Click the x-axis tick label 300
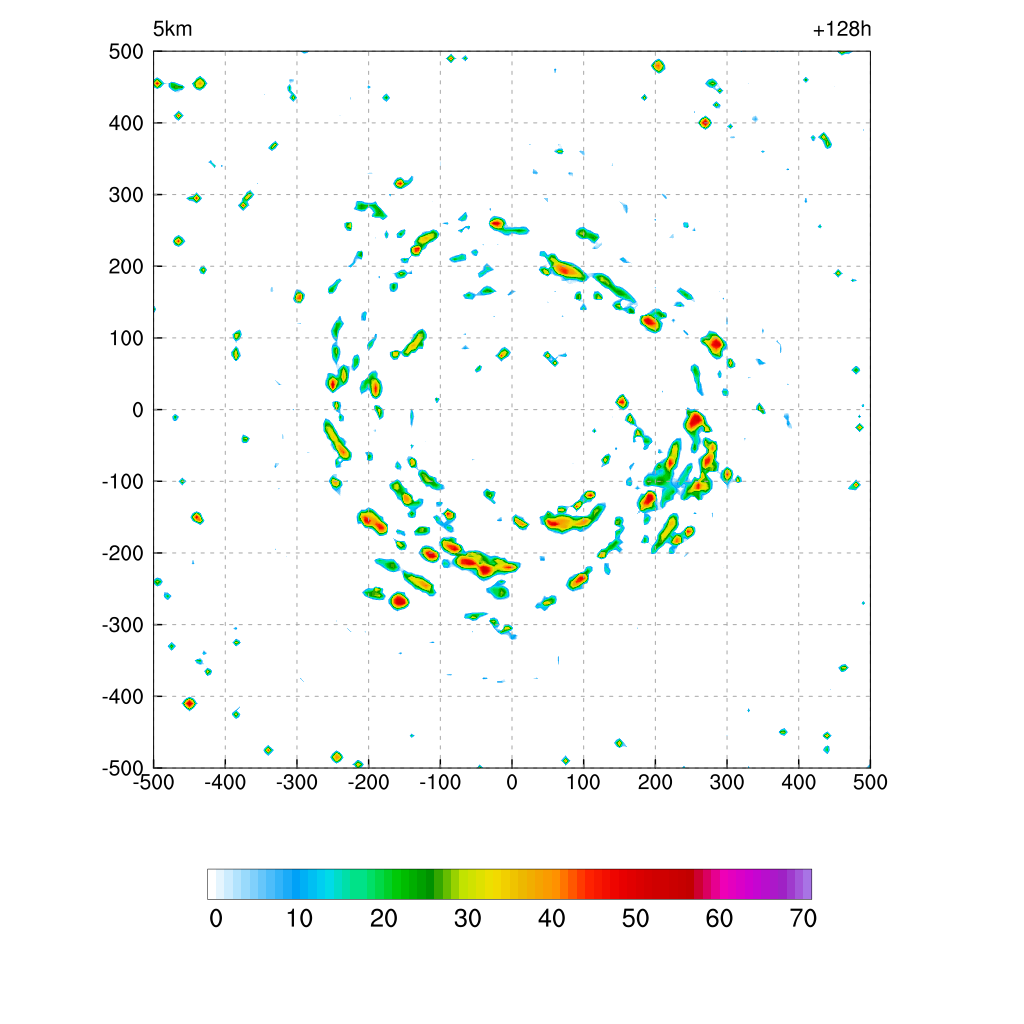 click(727, 782)
